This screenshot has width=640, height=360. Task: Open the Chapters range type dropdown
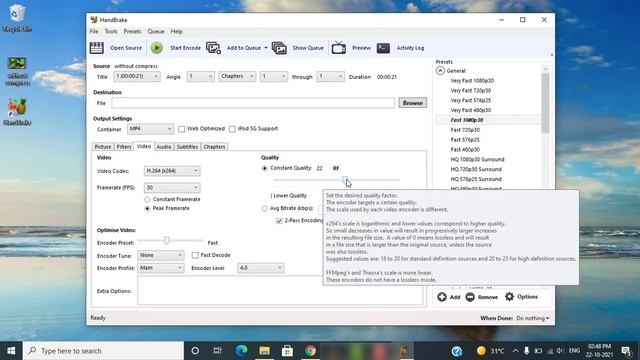[x=237, y=76]
